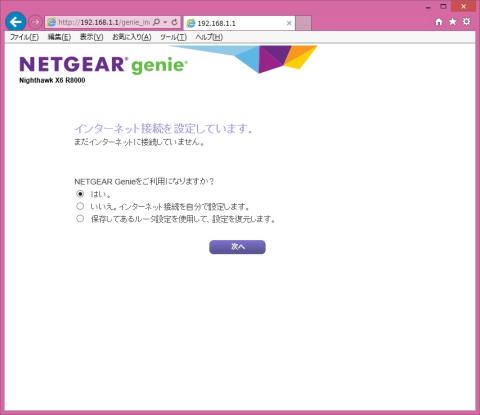
Task: Open the ファイル(F) menu
Action: click(24, 37)
